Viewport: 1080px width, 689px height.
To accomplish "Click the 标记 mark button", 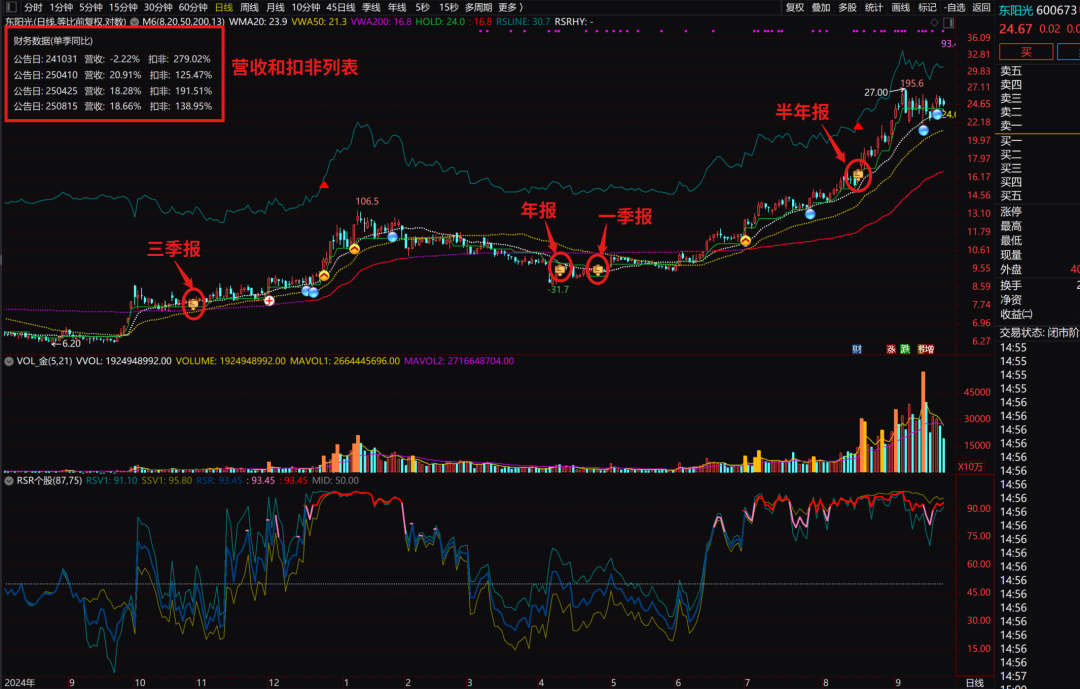I will (x=927, y=8).
